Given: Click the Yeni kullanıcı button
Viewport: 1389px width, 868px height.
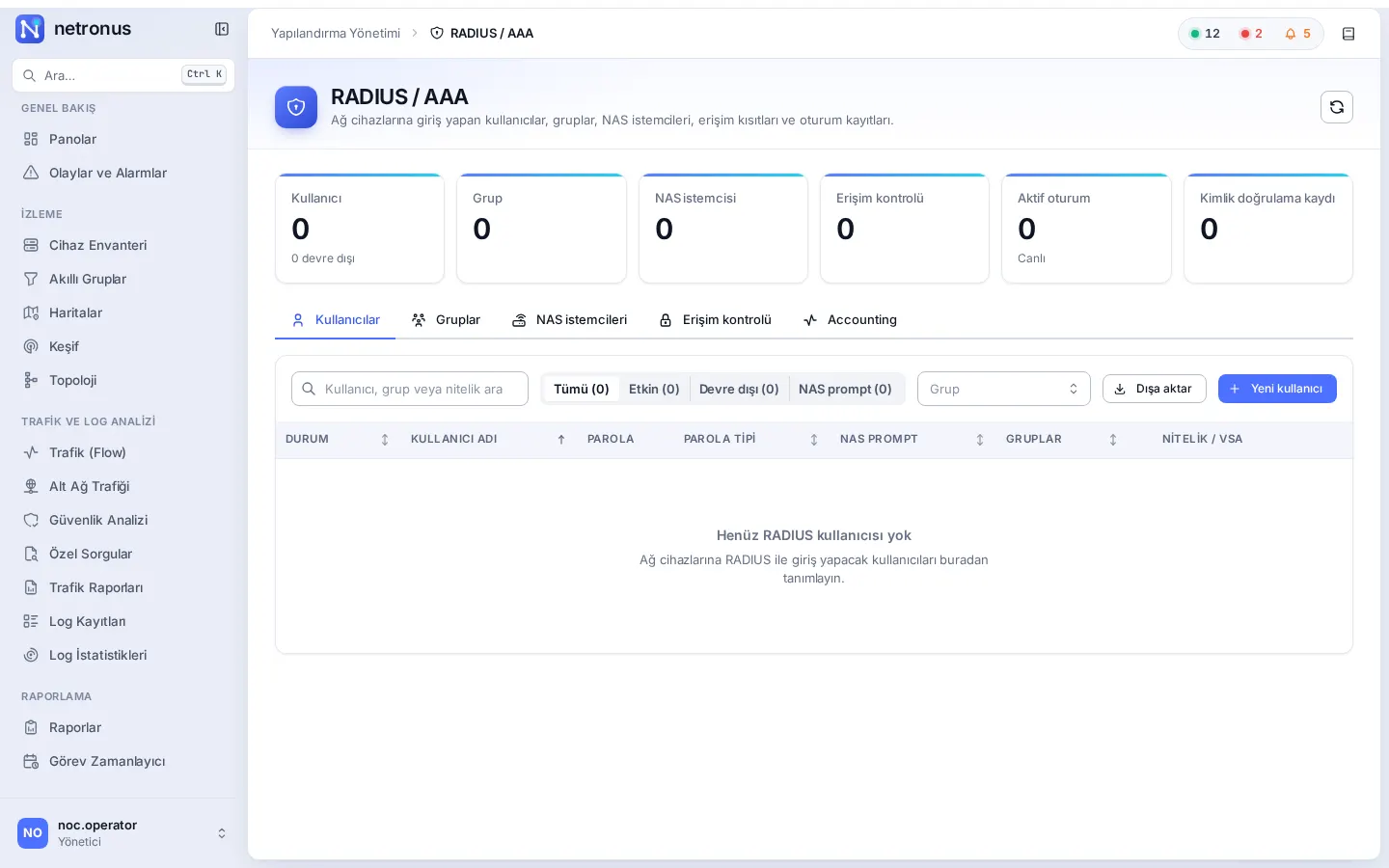Looking at the screenshot, I should (x=1277, y=389).
